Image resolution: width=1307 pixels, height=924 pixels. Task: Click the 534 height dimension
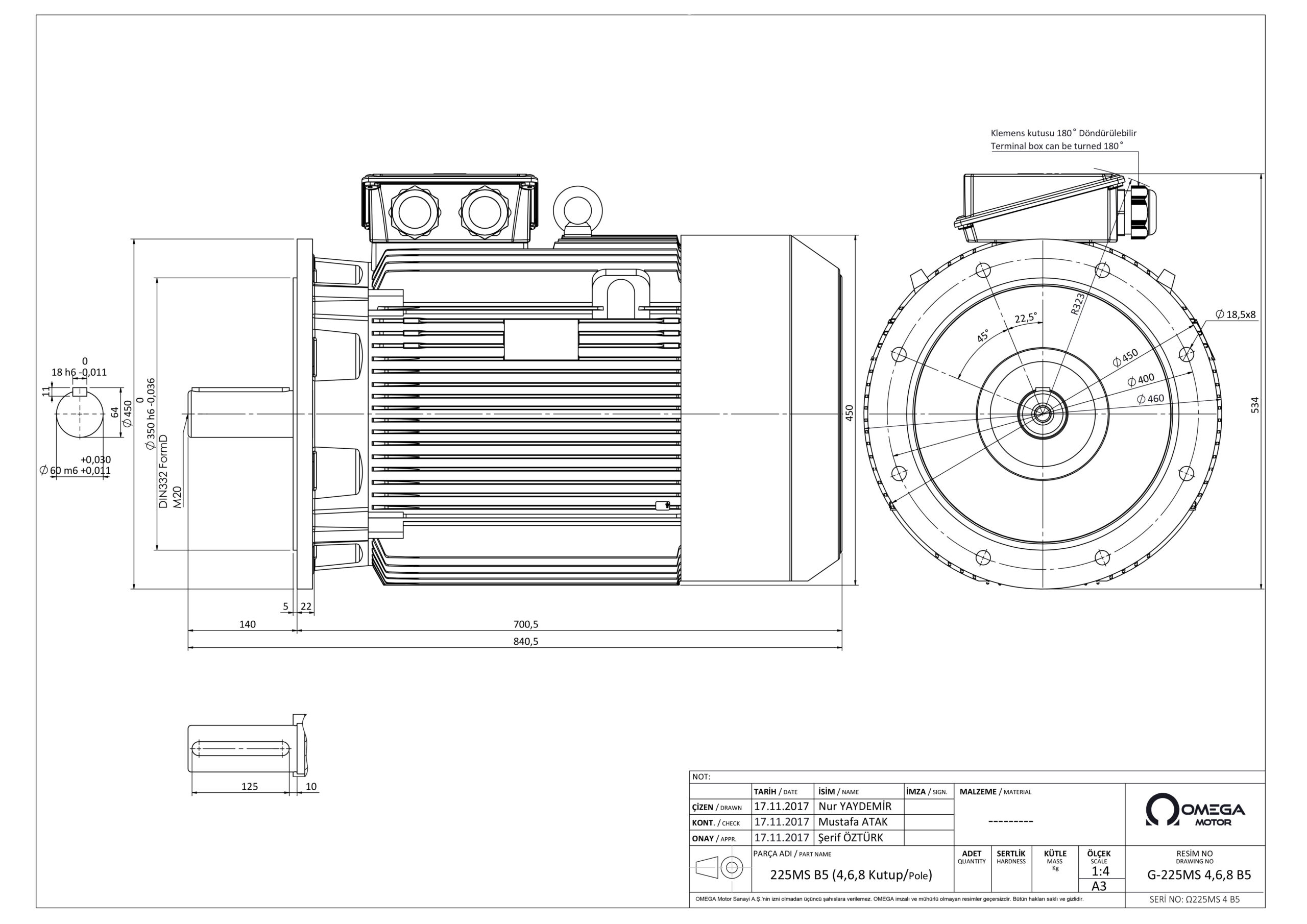1255,405
